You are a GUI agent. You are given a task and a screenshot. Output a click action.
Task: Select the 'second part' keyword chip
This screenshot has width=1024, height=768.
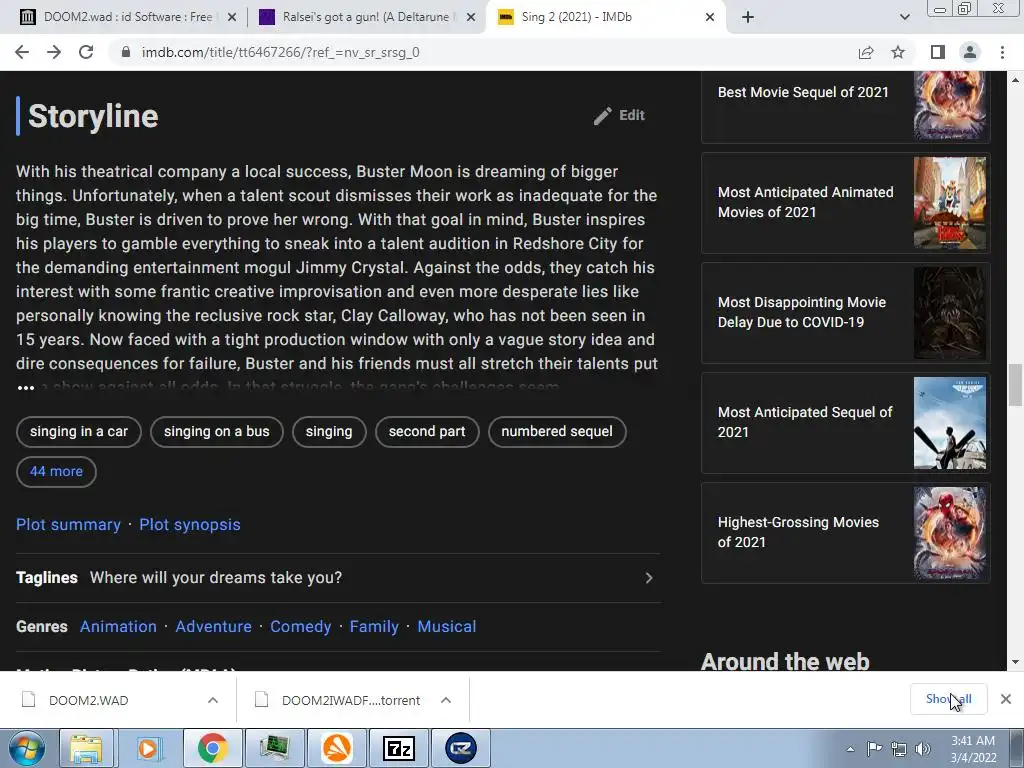point(427,432)
